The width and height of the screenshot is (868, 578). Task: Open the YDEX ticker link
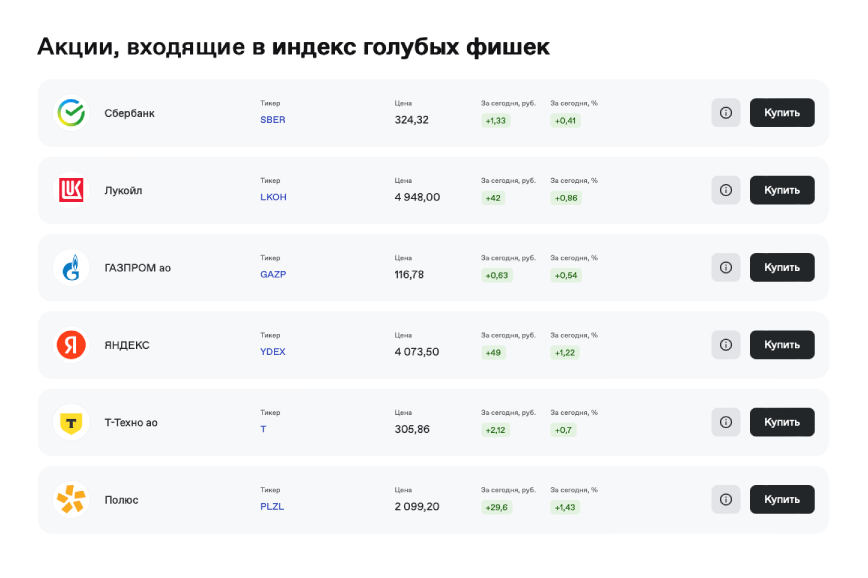click(x=273, y=352)
